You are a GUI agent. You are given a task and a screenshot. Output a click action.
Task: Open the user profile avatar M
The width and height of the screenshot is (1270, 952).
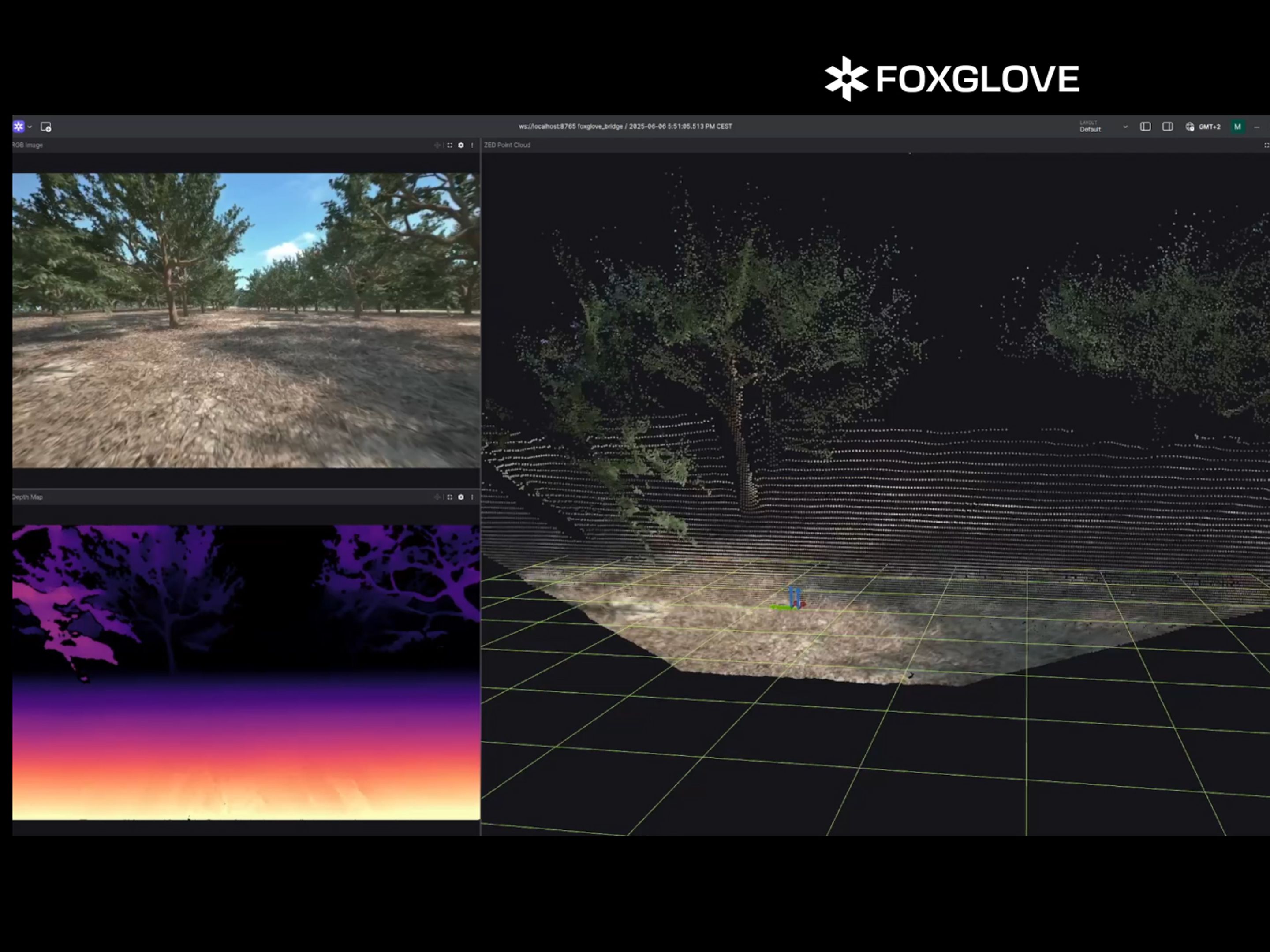pos(1237,127)
